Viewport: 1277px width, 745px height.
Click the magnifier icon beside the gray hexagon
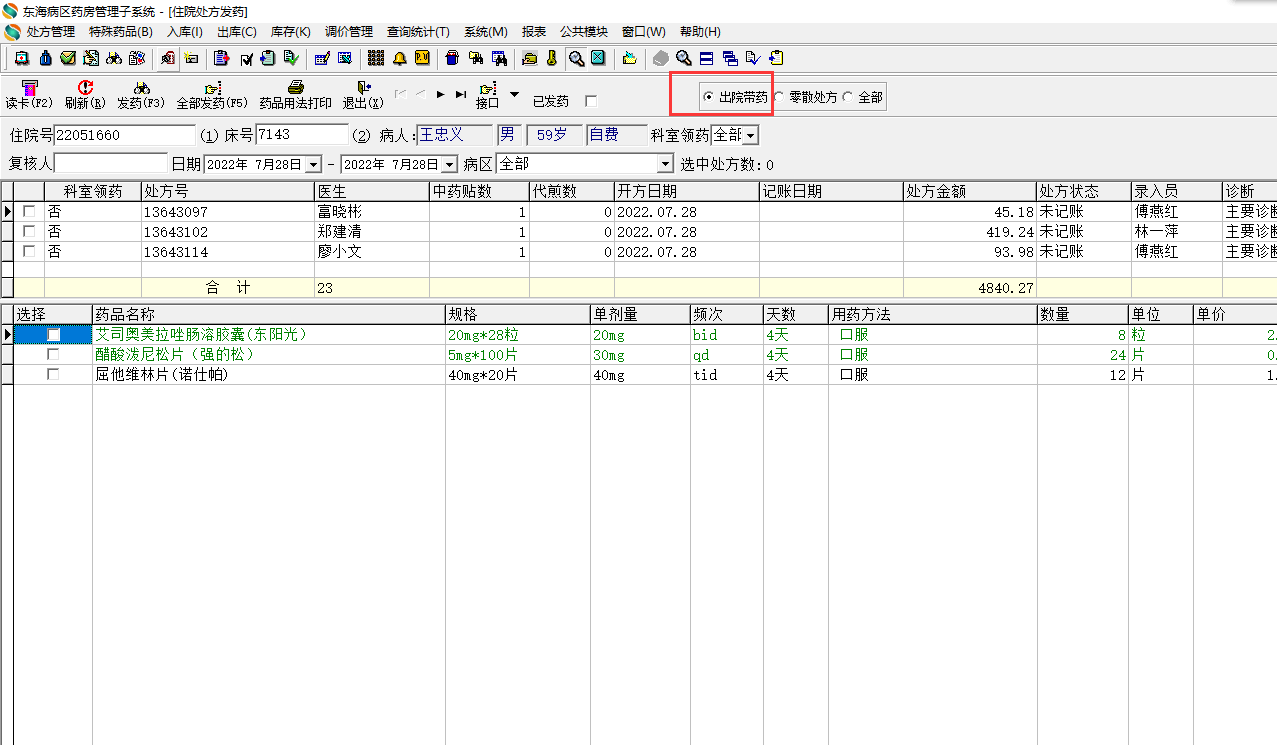click(683, 58)
